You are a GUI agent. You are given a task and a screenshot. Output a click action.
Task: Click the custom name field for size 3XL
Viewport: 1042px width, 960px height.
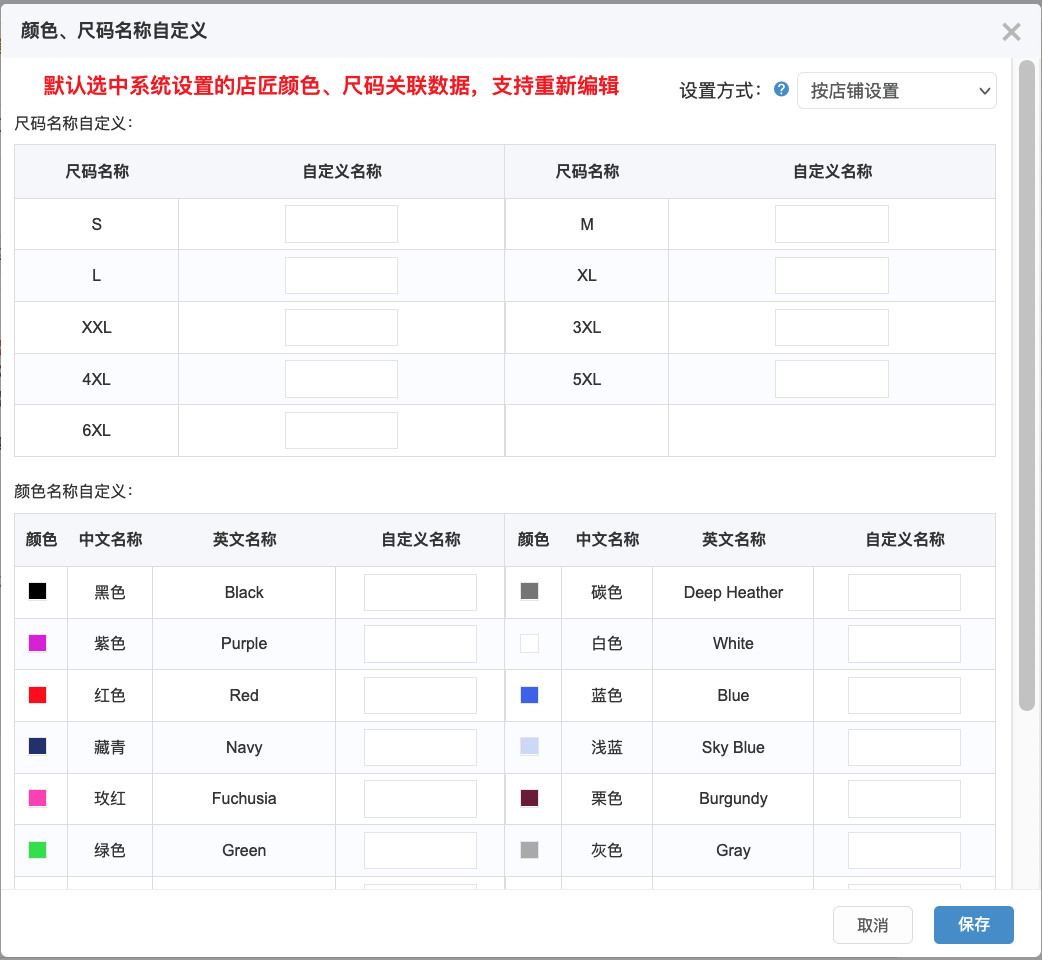pyautogui.click(x=831, y=327)
